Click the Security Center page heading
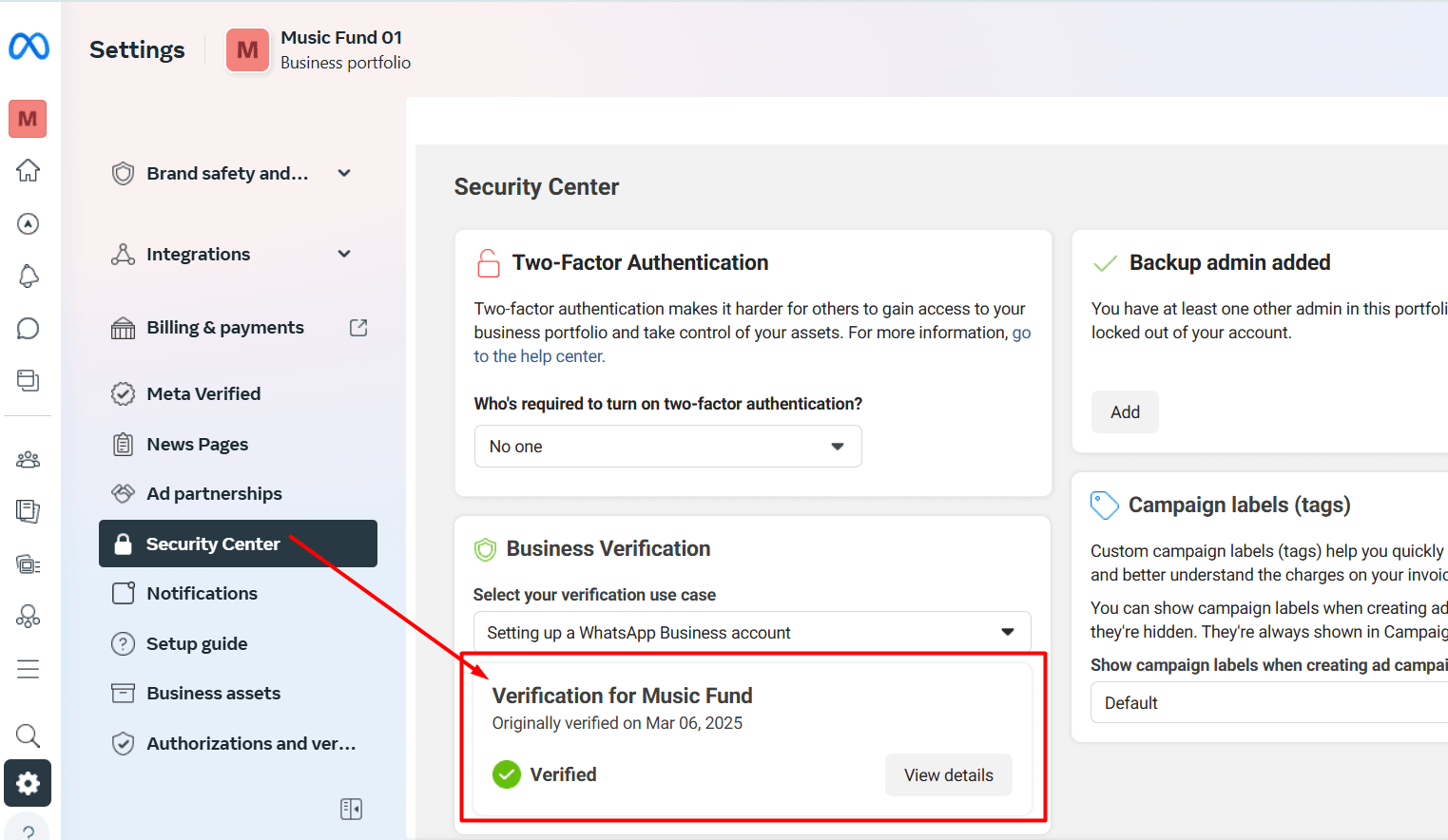This screenshot has width=1448, height=840. 536,187
